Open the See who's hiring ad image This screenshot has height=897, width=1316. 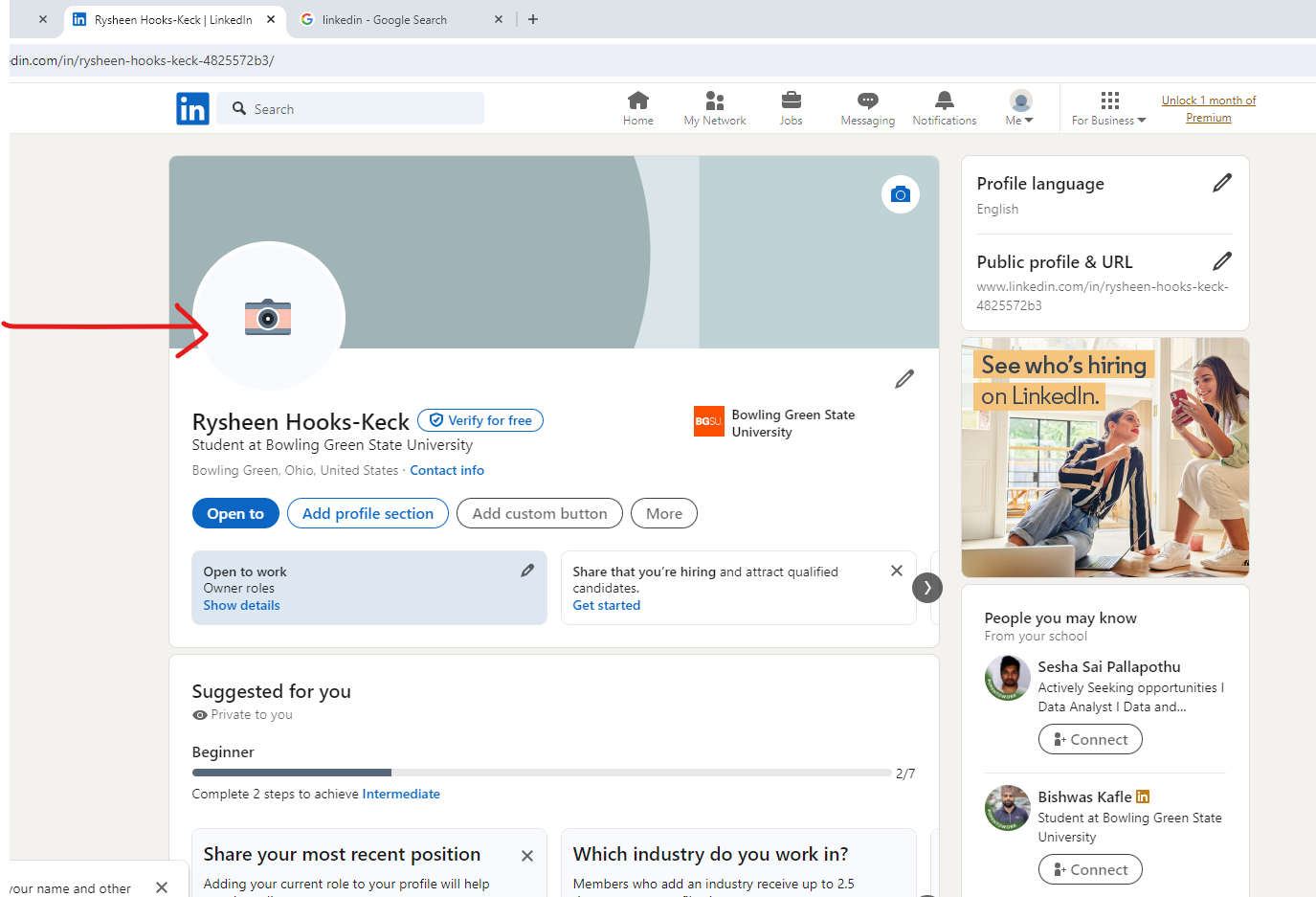coord(1105,458)
